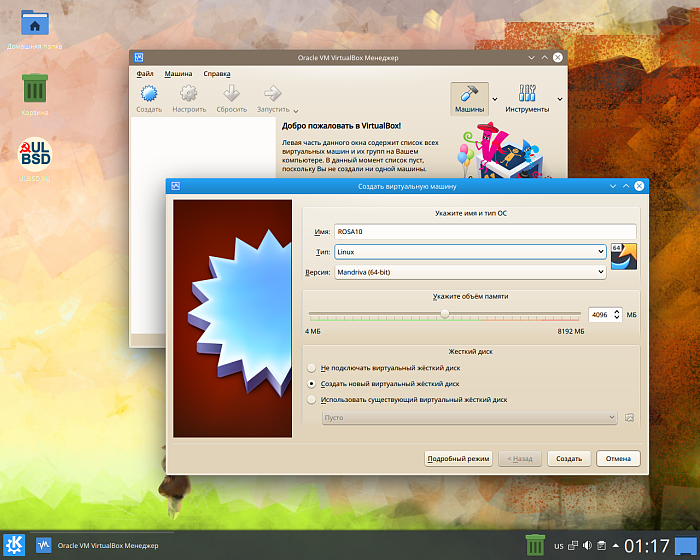
Task: Open the network tray icon
Action: [x=573, y=545]
